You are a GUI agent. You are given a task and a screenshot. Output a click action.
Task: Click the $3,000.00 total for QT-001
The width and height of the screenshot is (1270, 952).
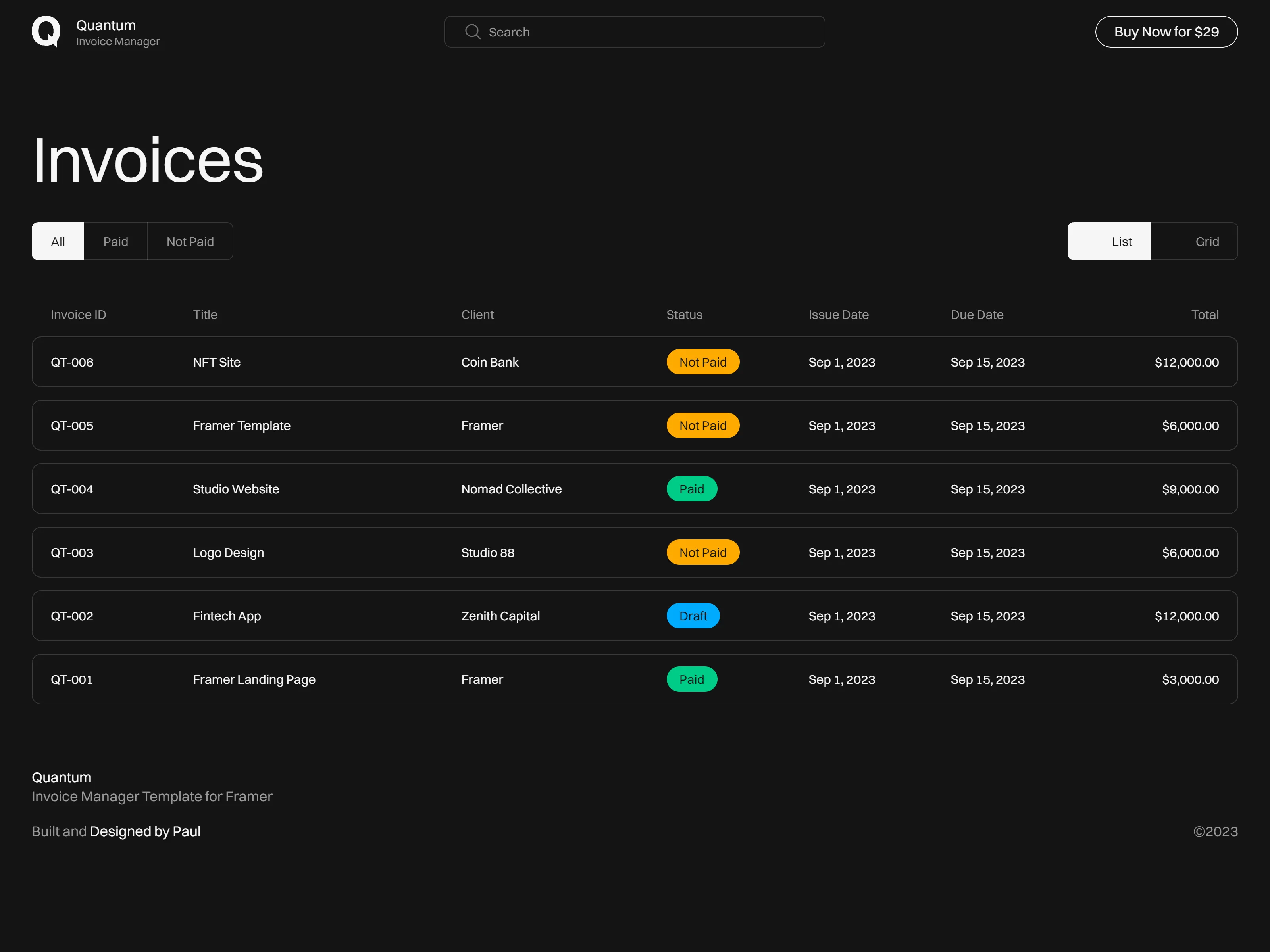1190,679
